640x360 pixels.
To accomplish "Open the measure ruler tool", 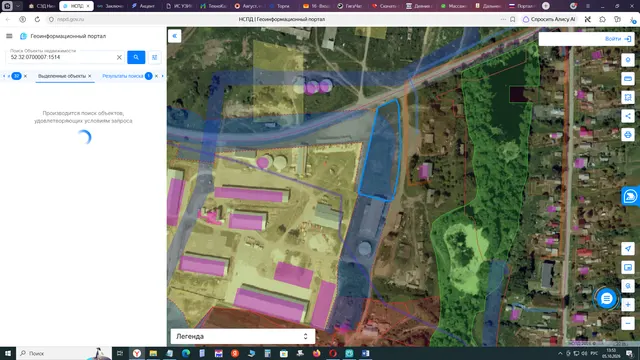I will [x=628, y=78].
